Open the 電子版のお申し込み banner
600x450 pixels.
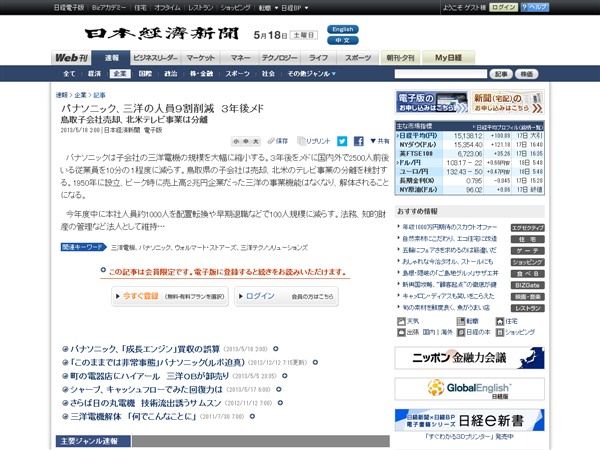(x=432, y=102)
